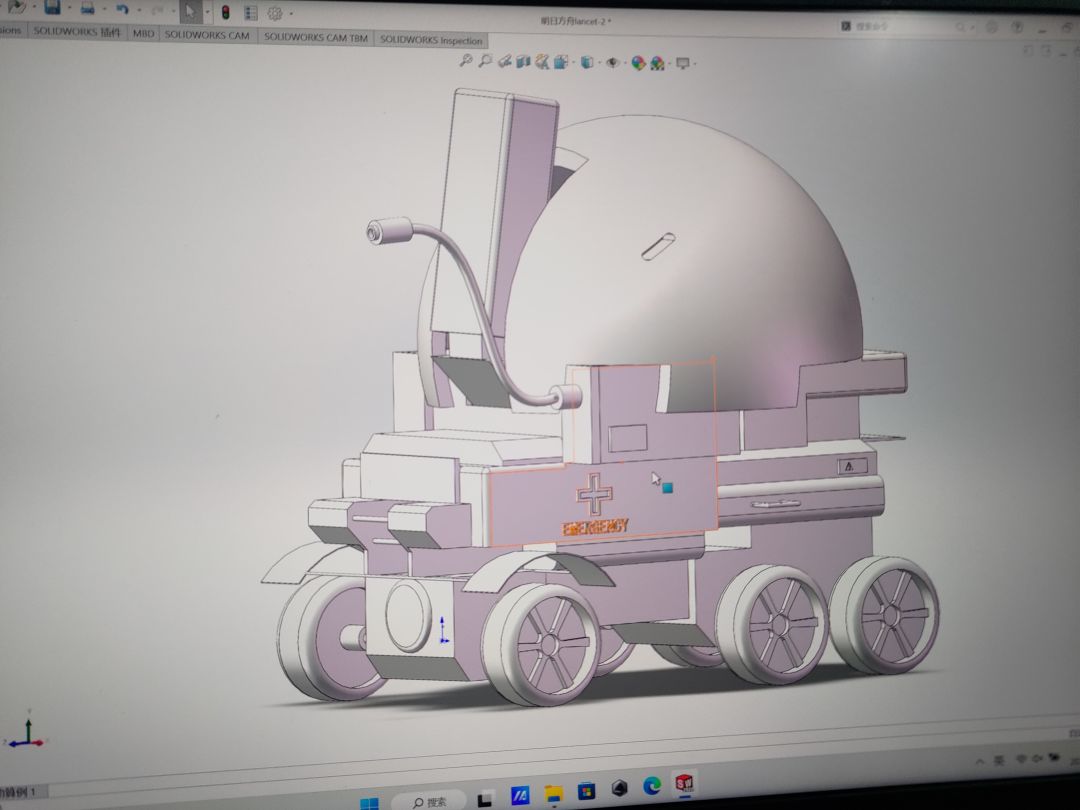Click Edit Appearance color sphere icon
This screenshot has width=1080, height=810.
click(636, 63)
